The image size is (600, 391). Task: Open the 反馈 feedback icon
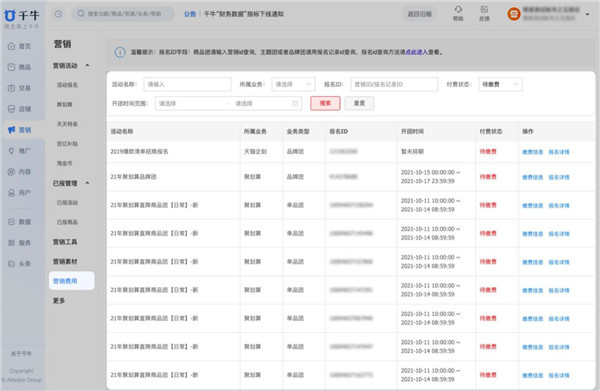484,9
